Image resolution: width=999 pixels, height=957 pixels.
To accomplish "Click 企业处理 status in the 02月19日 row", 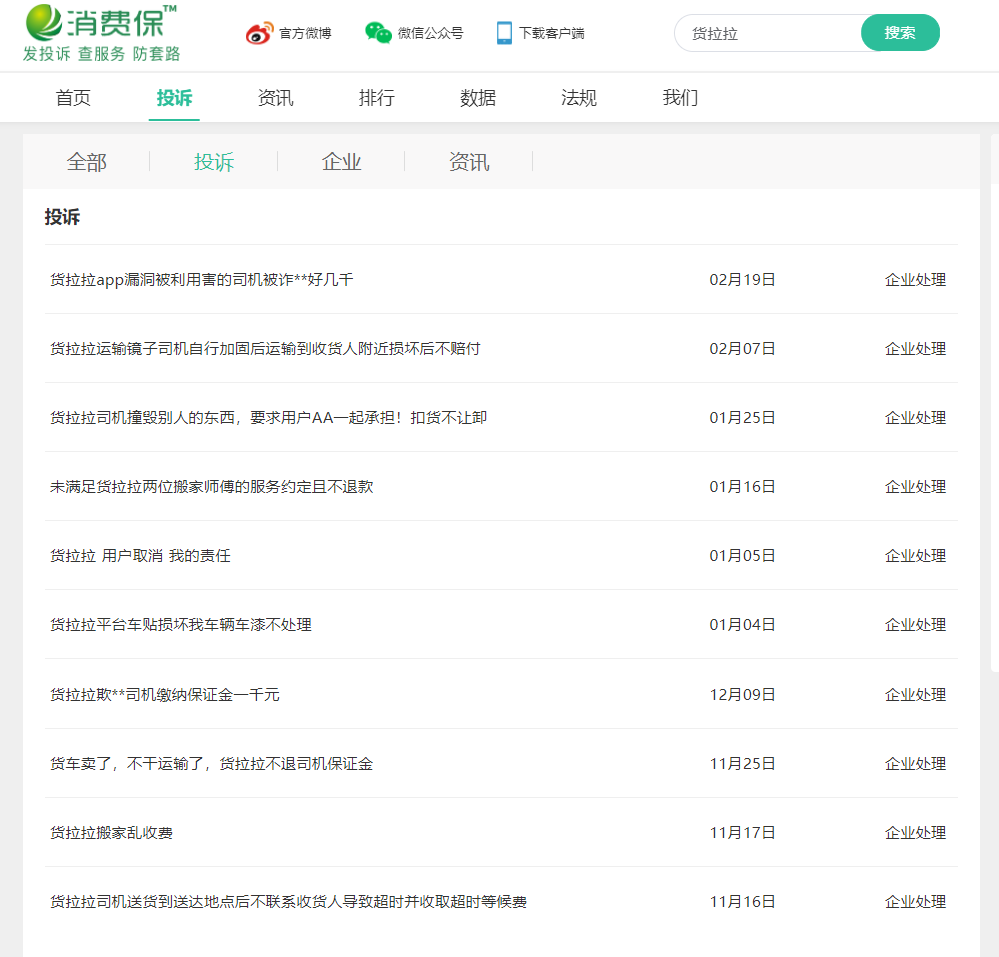I will (x=915, y=280).
